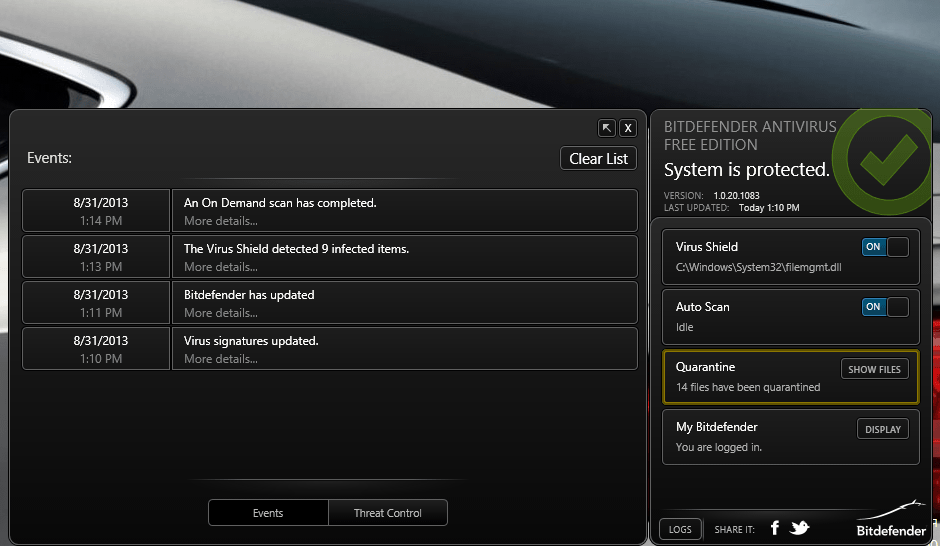940x546 pixels.
Task: Share on Twitter bird icon
Action: pos(800,528)
